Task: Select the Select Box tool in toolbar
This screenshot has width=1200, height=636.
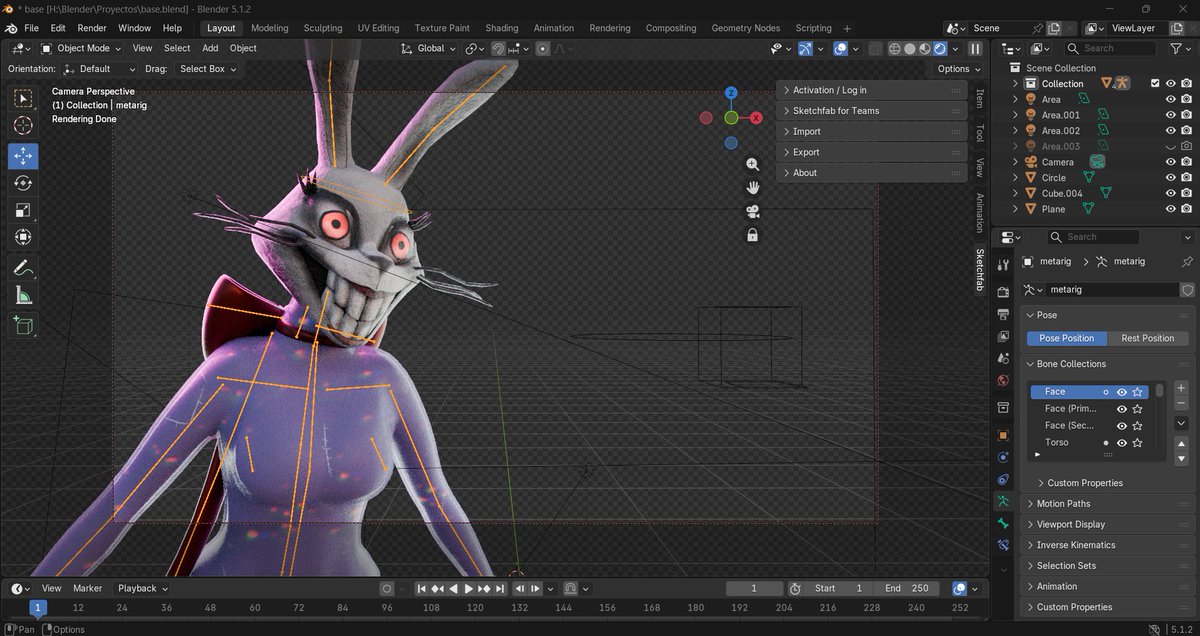Action: click(x=23, y=98)
